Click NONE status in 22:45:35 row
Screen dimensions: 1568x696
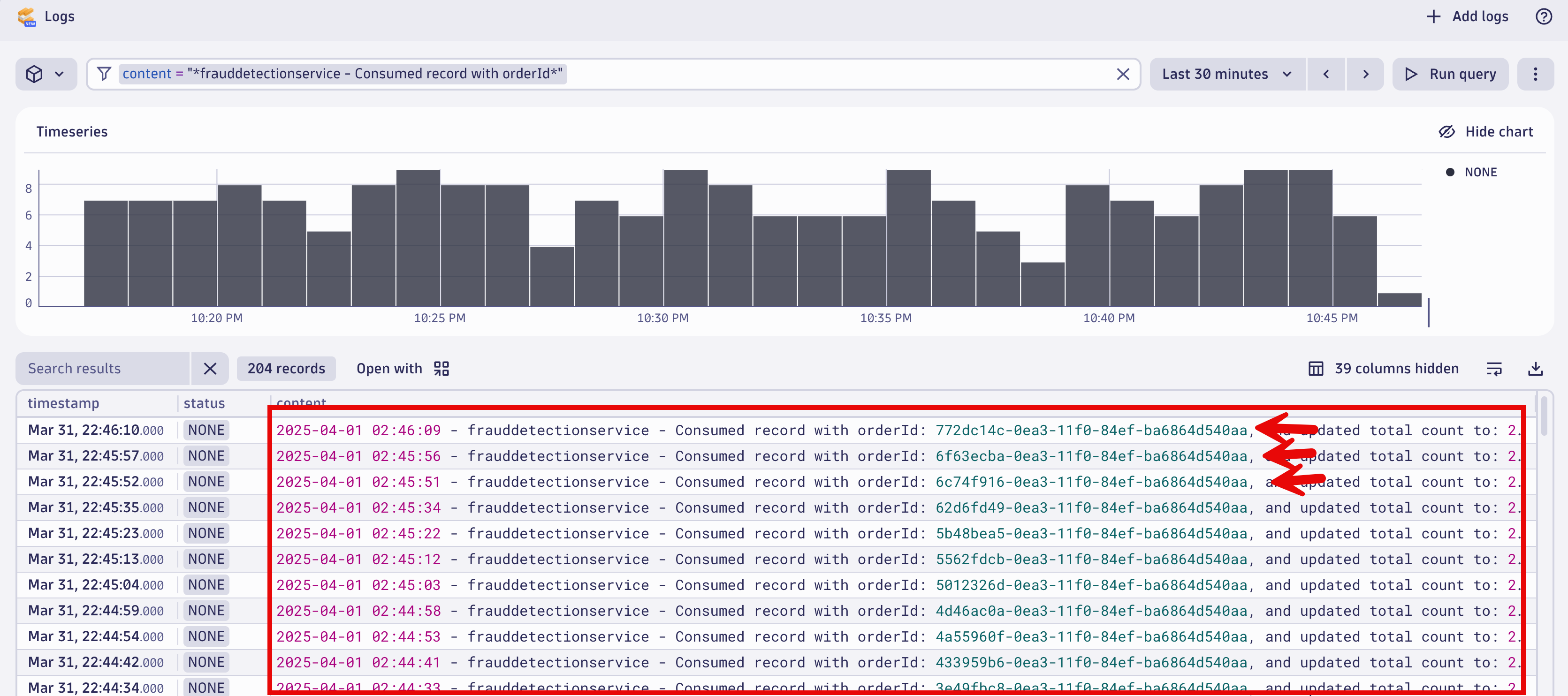coord(206,507)
